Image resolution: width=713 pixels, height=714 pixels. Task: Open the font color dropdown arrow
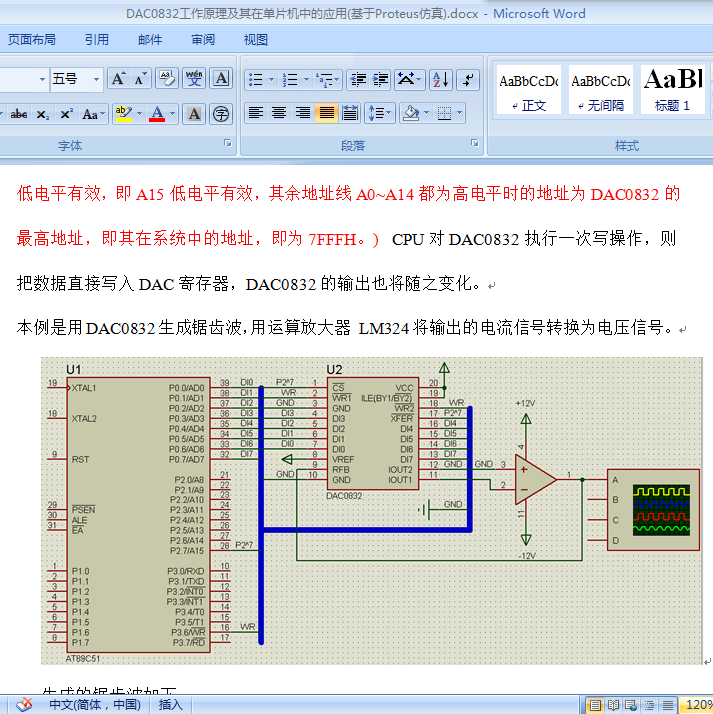pyautogui.click(x=173, y=114)
